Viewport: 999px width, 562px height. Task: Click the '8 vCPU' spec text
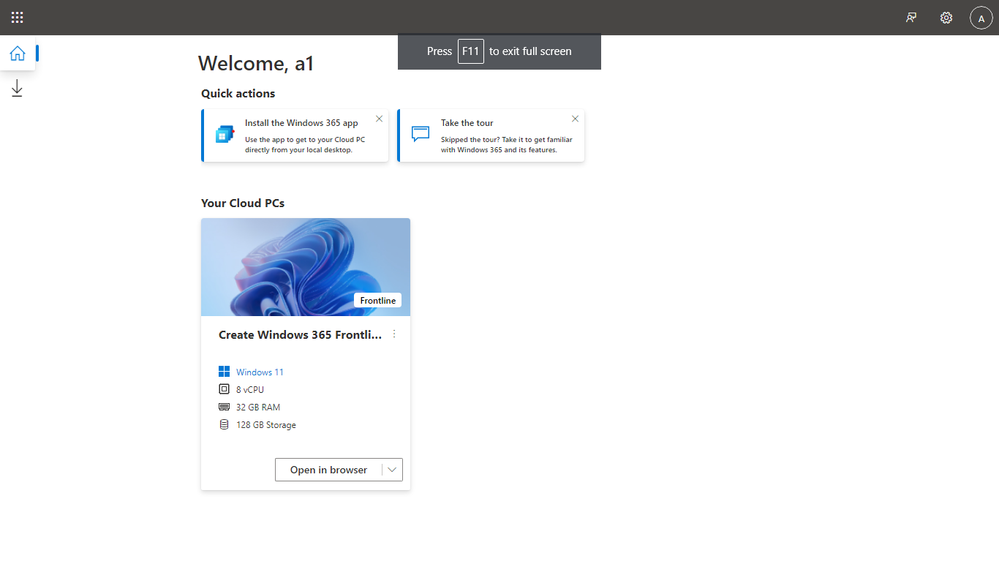tap(250, 389)
